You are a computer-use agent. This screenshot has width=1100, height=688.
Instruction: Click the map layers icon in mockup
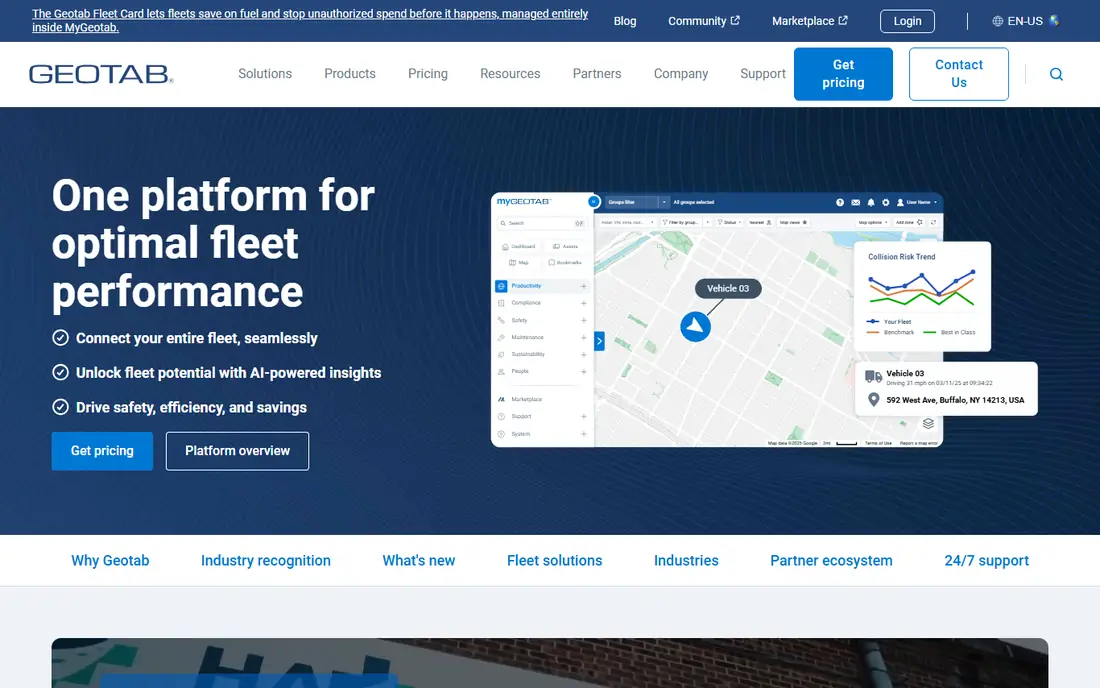pos(928,424)
